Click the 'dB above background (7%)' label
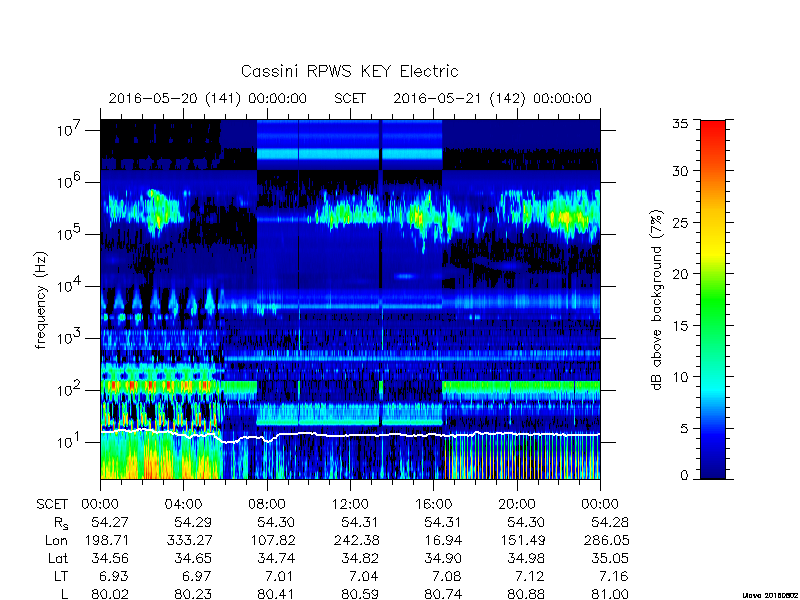 tap(657, 300)
